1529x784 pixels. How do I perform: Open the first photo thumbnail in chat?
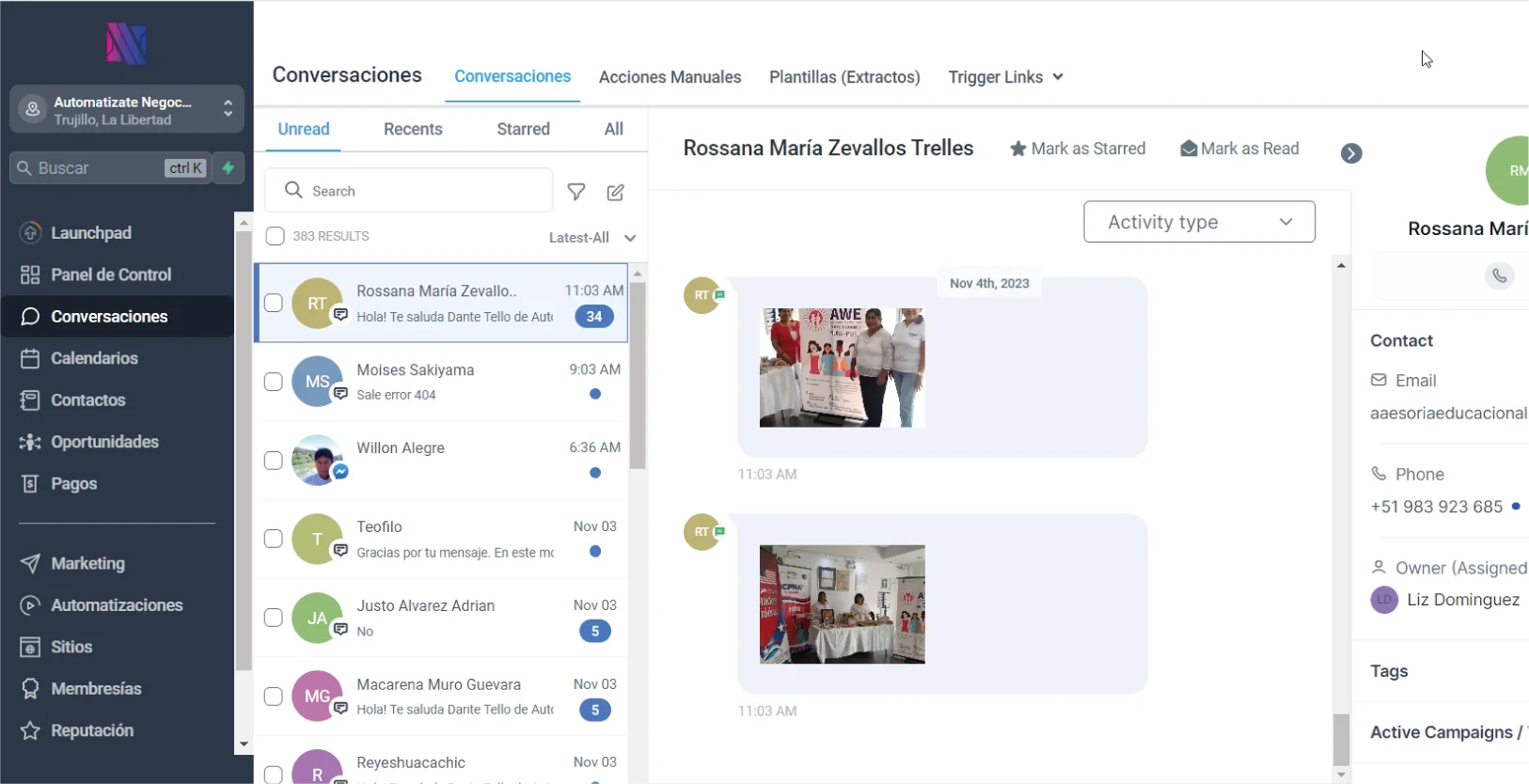pyautogui.click(x=842, y=368)
